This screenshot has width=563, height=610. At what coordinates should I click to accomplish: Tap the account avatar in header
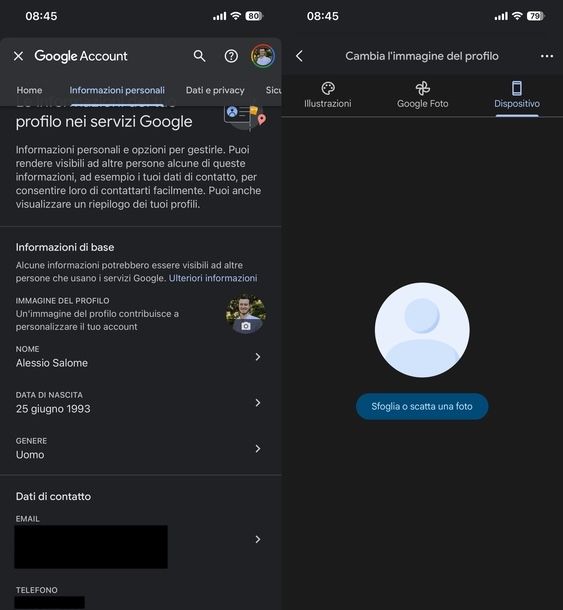click(x=263, y=56)
